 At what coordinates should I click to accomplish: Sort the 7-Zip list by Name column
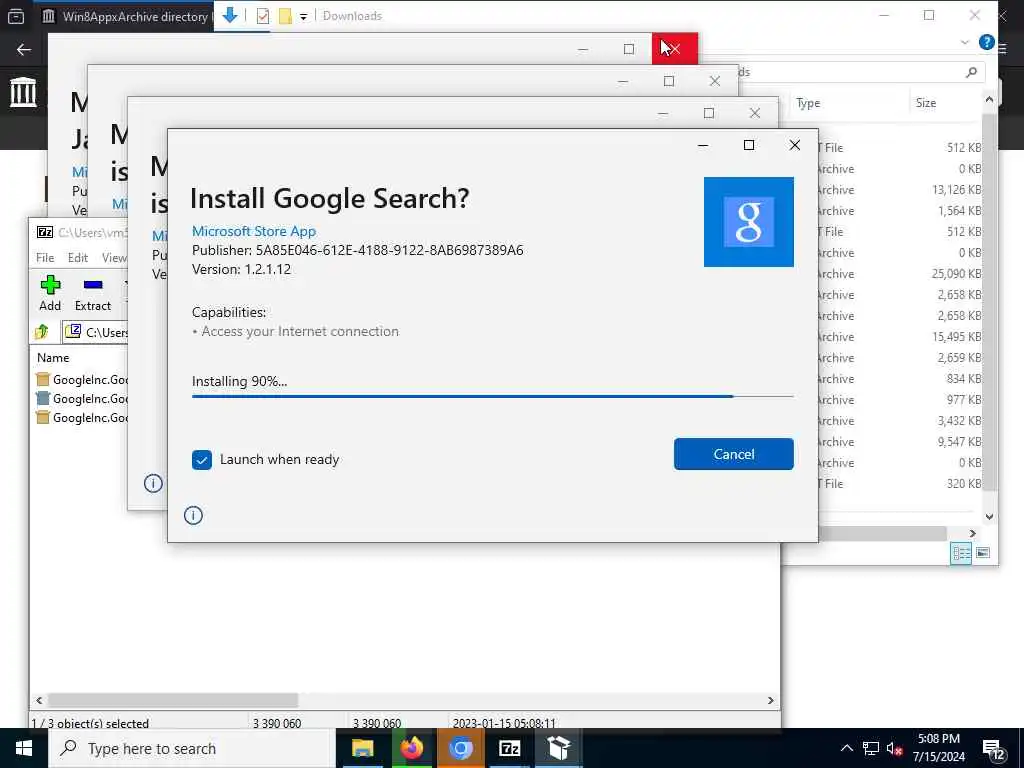point(53,358)
